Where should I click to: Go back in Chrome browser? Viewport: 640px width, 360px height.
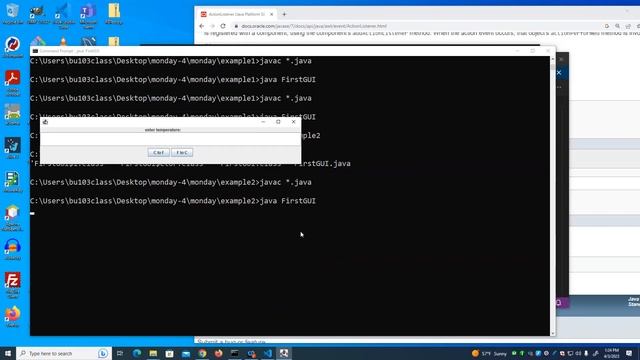pos(202,26)
